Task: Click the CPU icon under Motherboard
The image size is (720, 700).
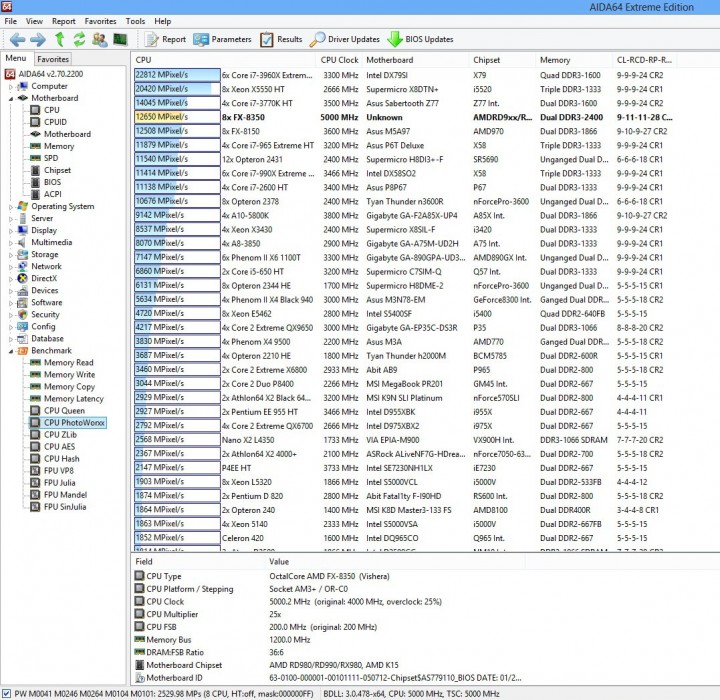Action: coord(35,110)
